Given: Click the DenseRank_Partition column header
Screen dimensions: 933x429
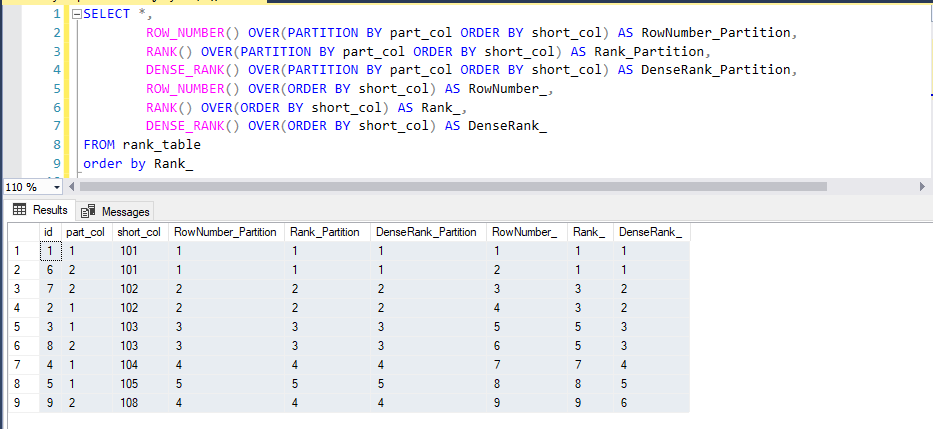Looking at the screenshot, I should [426, 232].
